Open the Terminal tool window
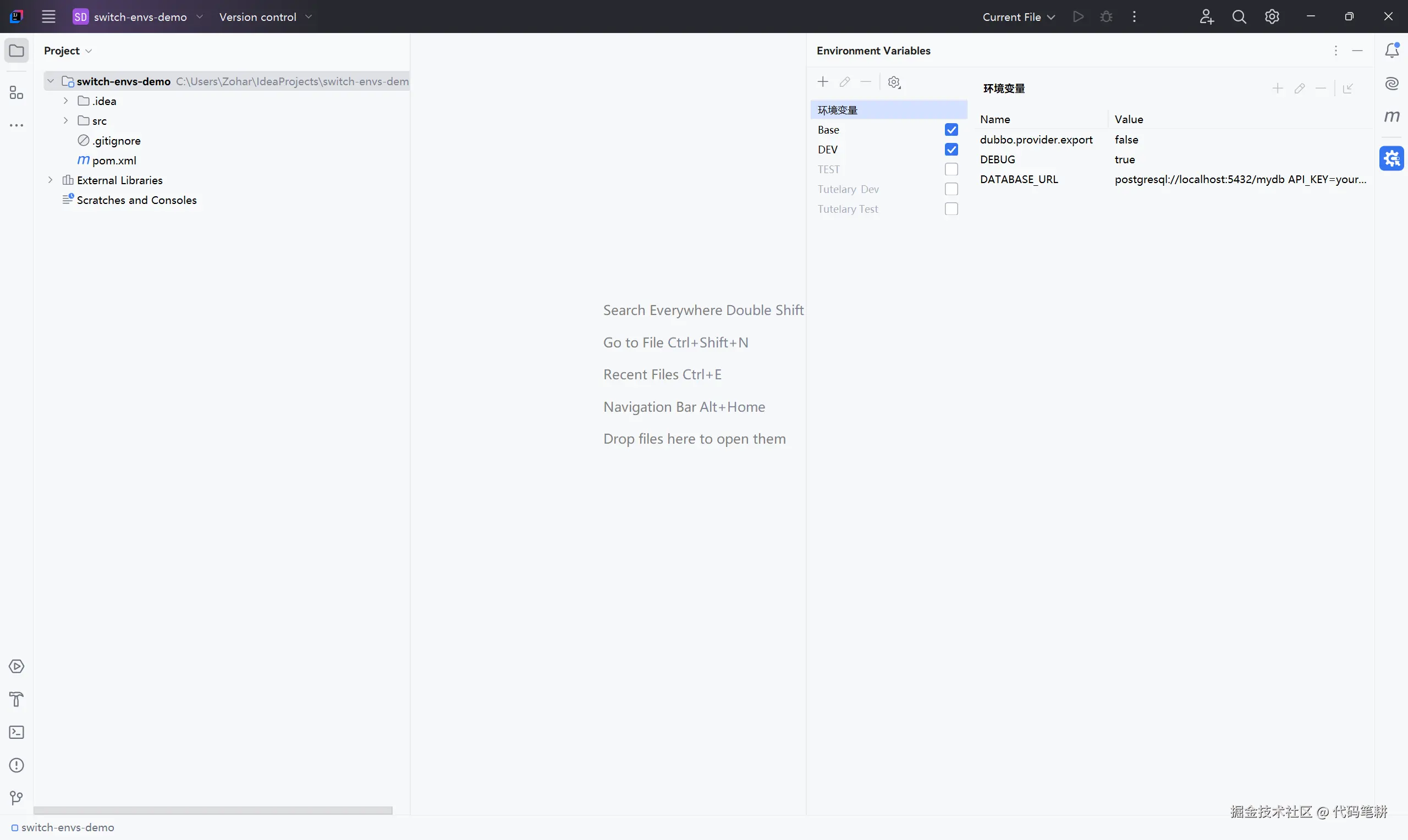Image resolution: width=1408 pixels, height=840 pixels. pos(16,732)
